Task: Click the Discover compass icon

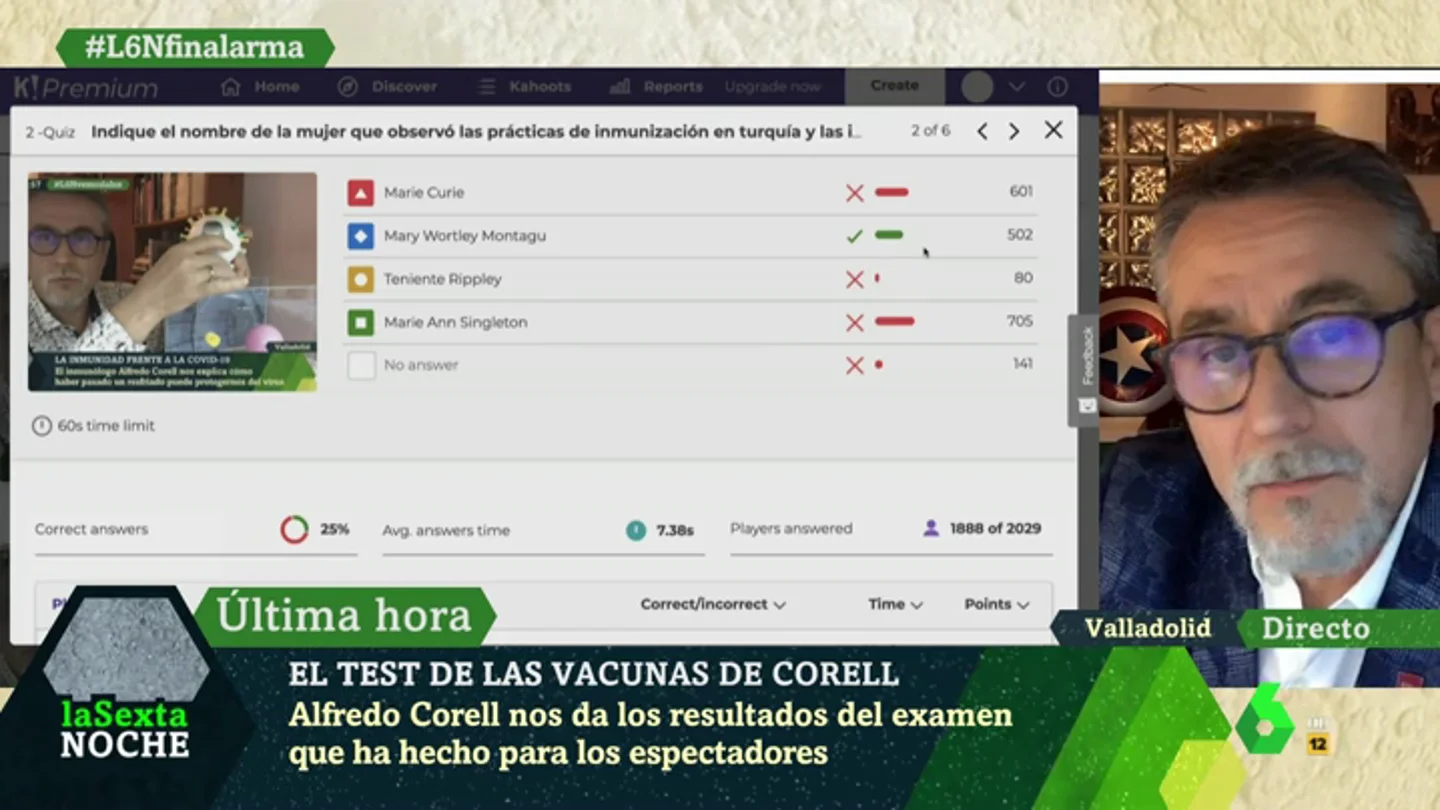Action: click(348, 87)
